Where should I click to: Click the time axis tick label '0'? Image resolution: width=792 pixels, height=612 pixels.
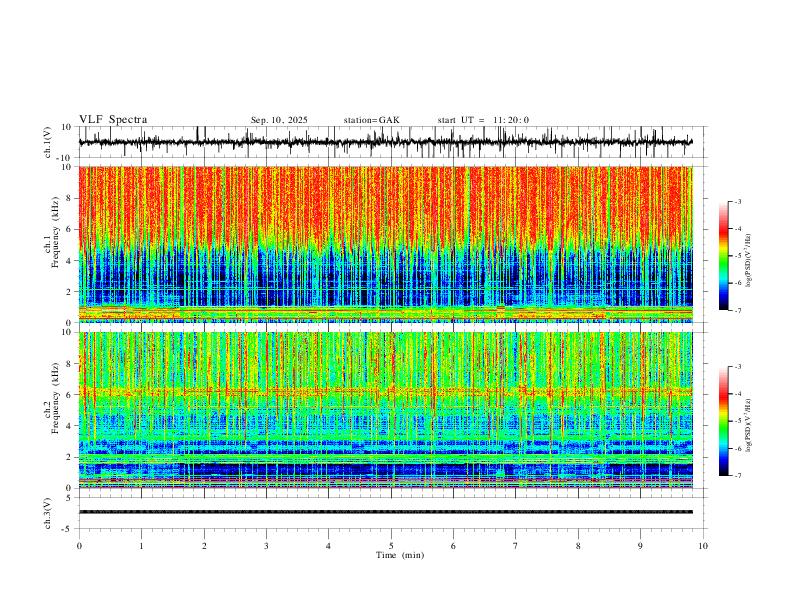click(79, 546)
